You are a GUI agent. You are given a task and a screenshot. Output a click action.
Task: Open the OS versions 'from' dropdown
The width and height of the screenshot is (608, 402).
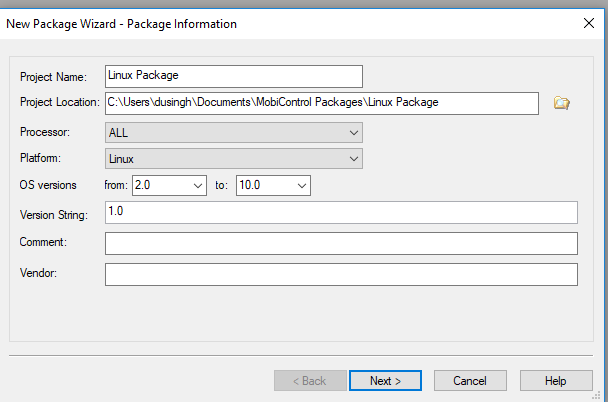(x=168, y=185)
